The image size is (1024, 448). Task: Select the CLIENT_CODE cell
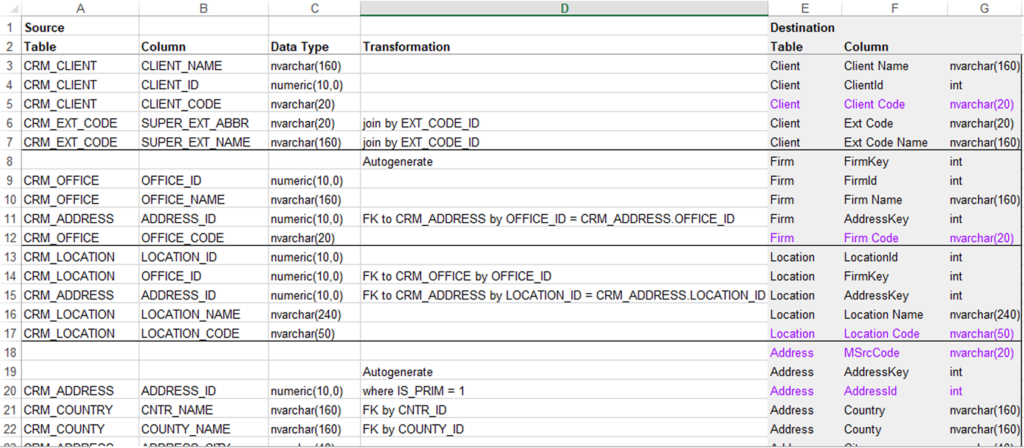click(203, 104)
